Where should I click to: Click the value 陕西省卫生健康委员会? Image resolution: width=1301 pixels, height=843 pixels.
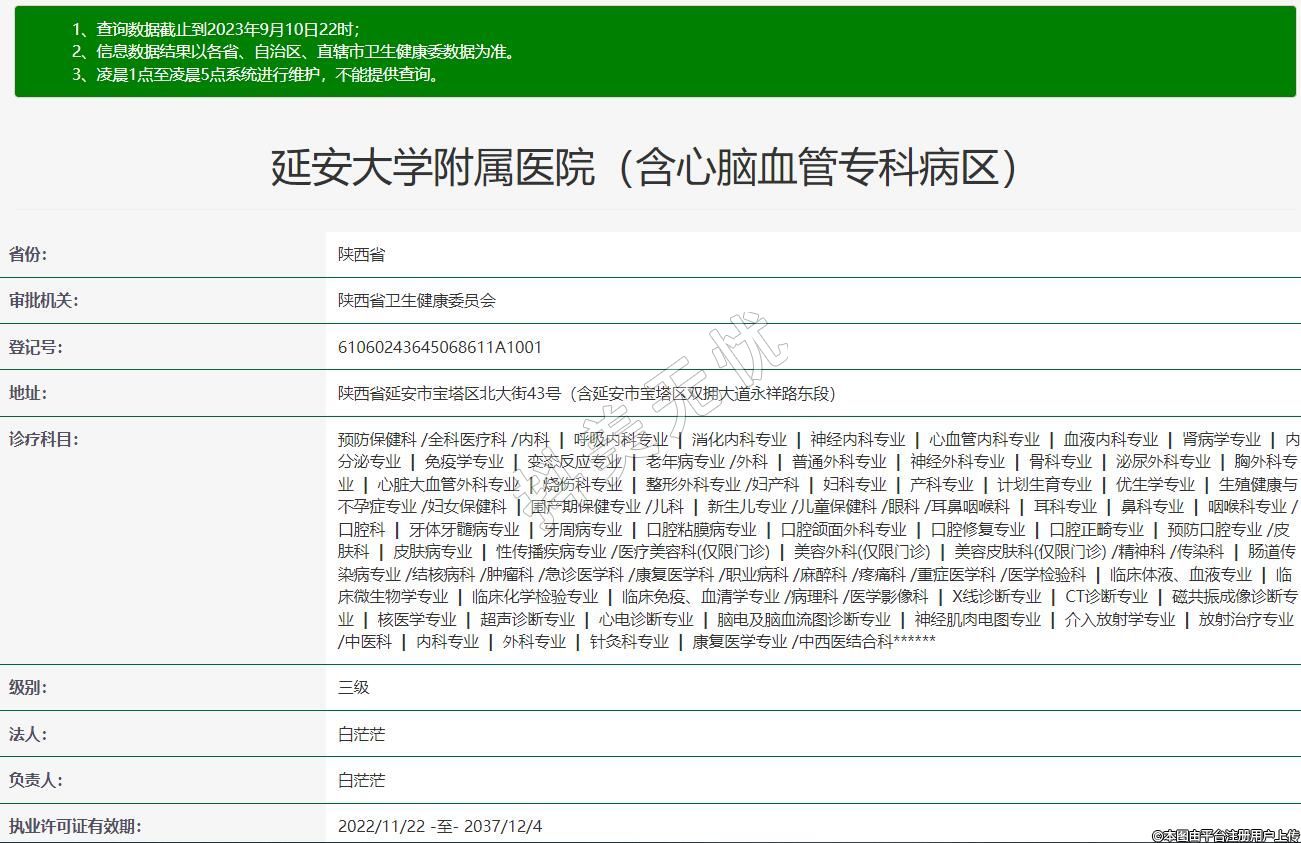click(416, 301)
